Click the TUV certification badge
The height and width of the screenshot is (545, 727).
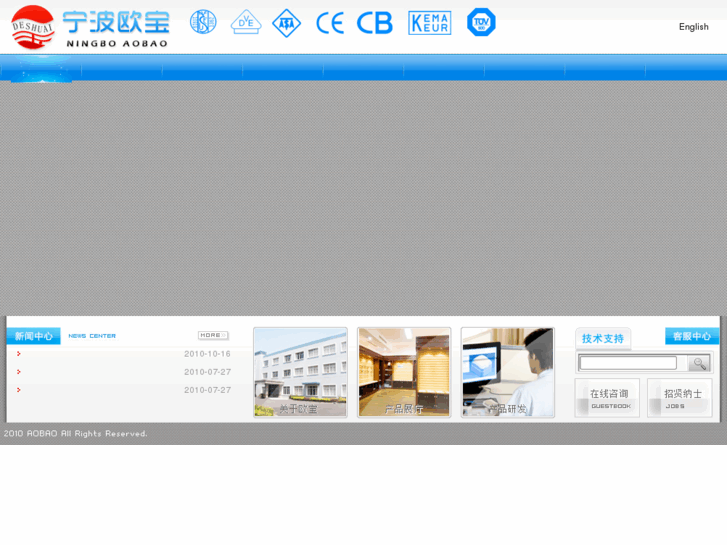pos(481,22)
